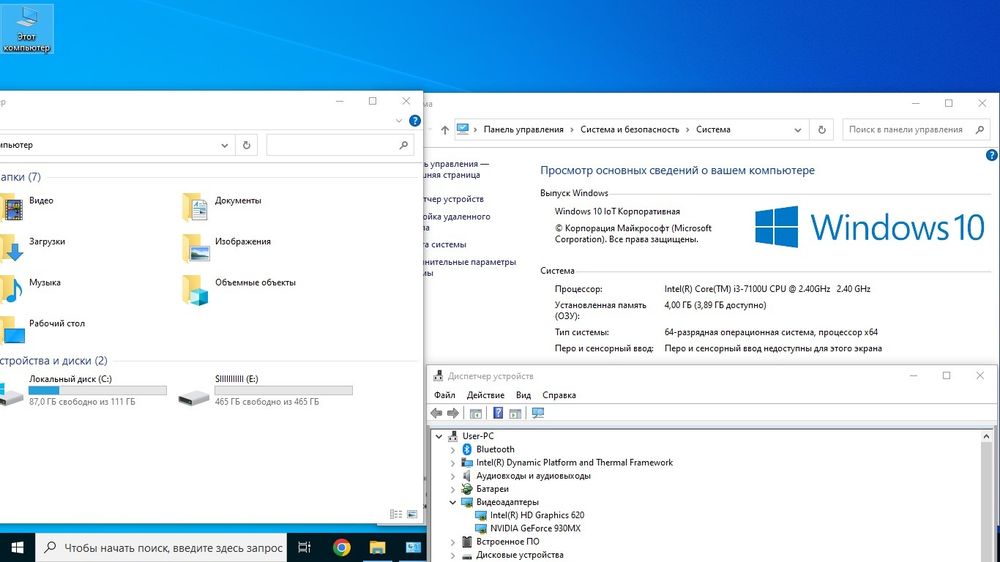Open the Видео folder in Explorer

(41, 200)
